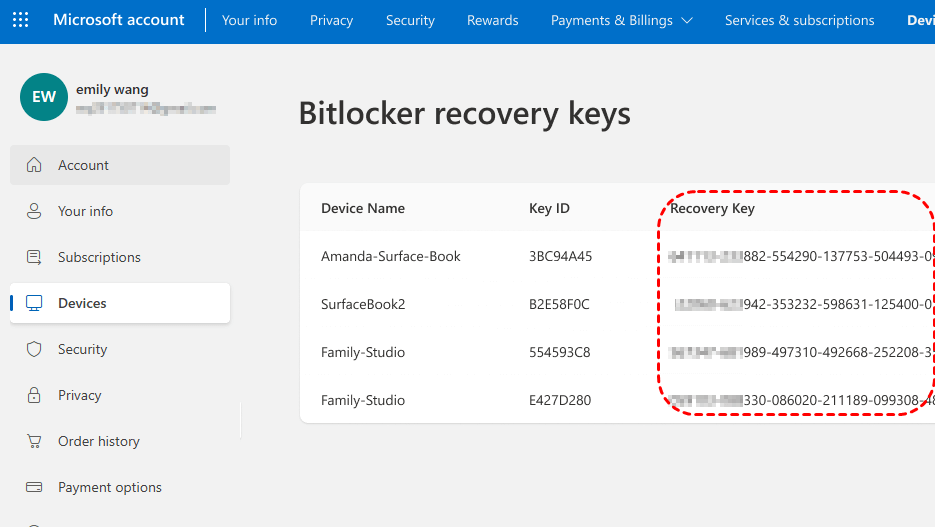Image resolution: width=935 pixels, height=527 pixels.
Task: Click Family-Studio with key ID E427D280
Action: tap(363, 400)
